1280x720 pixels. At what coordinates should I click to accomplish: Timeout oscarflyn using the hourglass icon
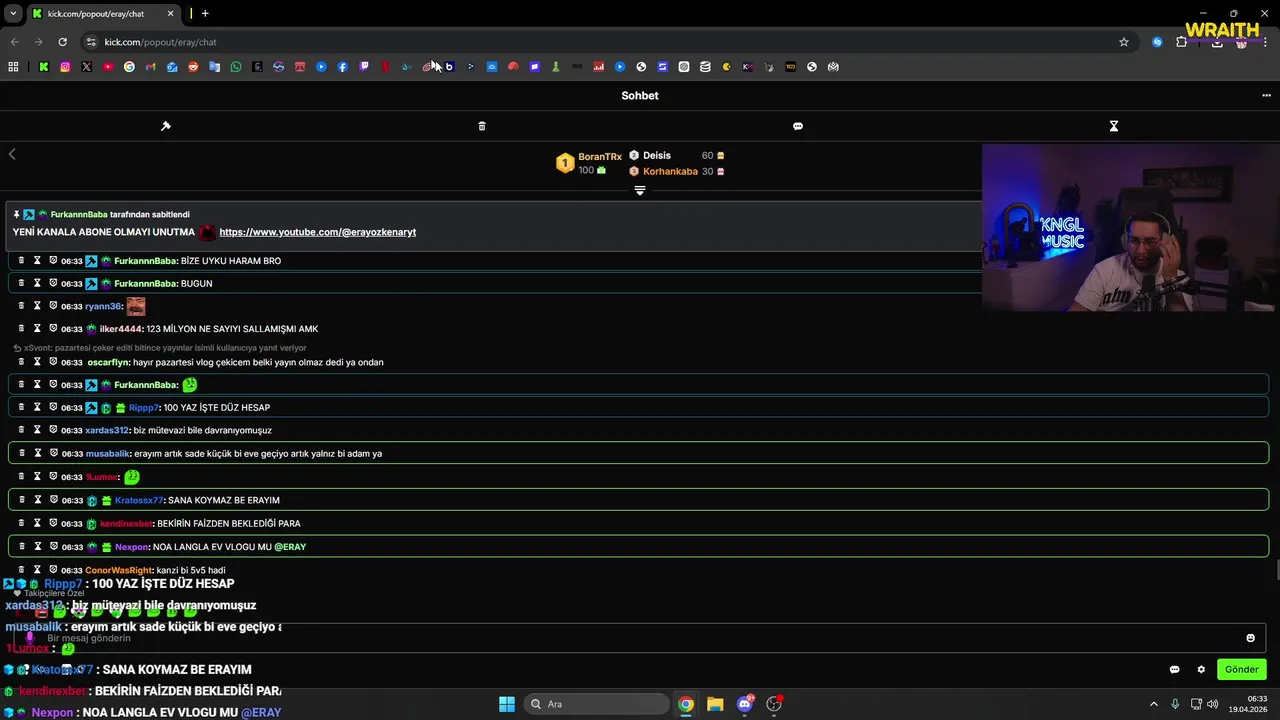[x=37, y=362]
